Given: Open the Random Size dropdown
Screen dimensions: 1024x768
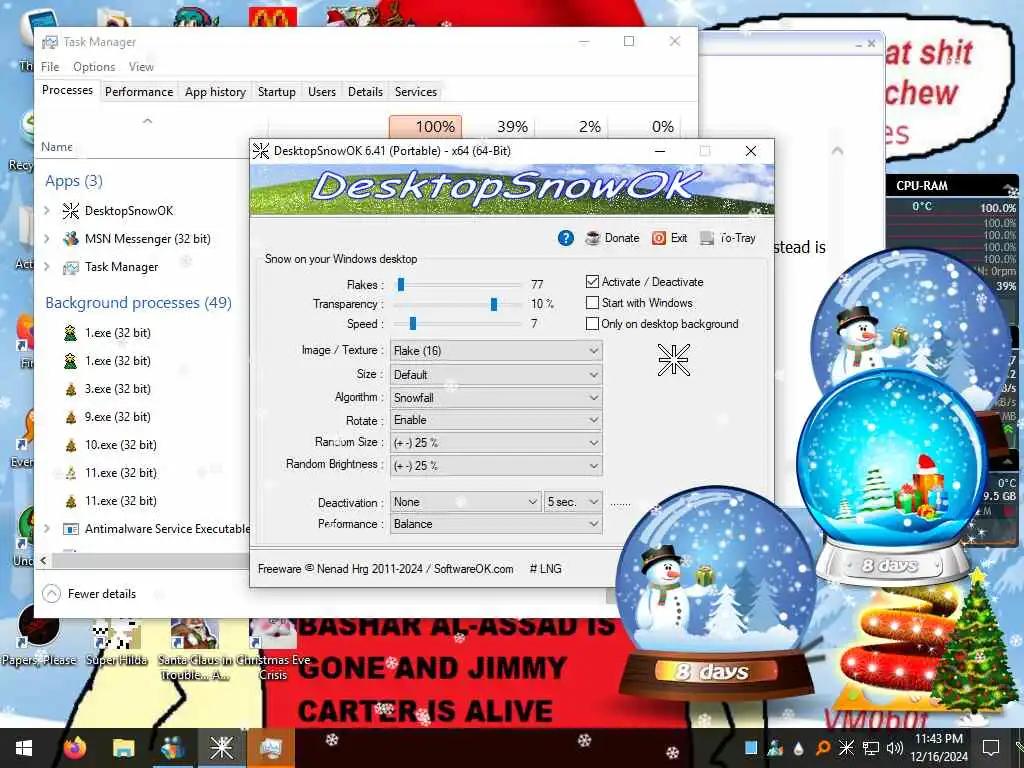Looking at the screenshot, I should point(496,443).
